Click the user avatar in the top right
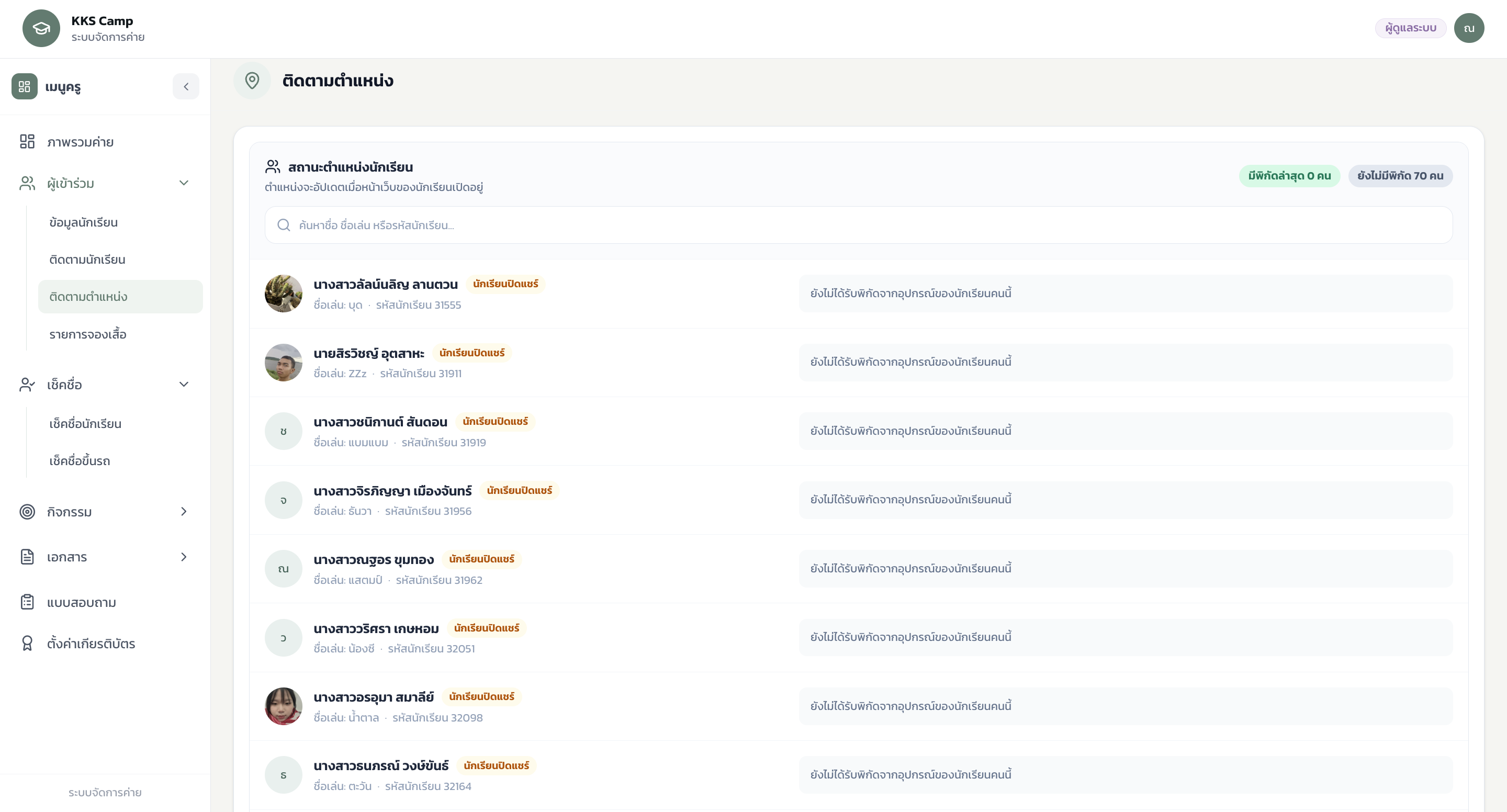 click(1469, 28)
